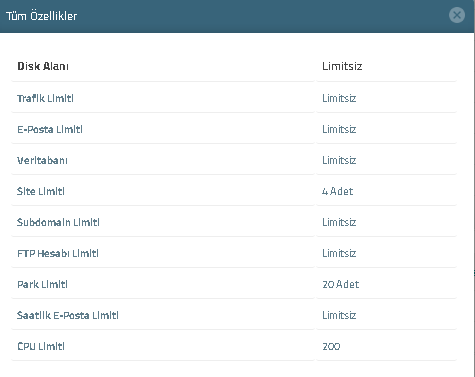Close the Tüm Özellikler dialog
The width and height of the screenshot is (475, 377).
[x=457, y=15]
